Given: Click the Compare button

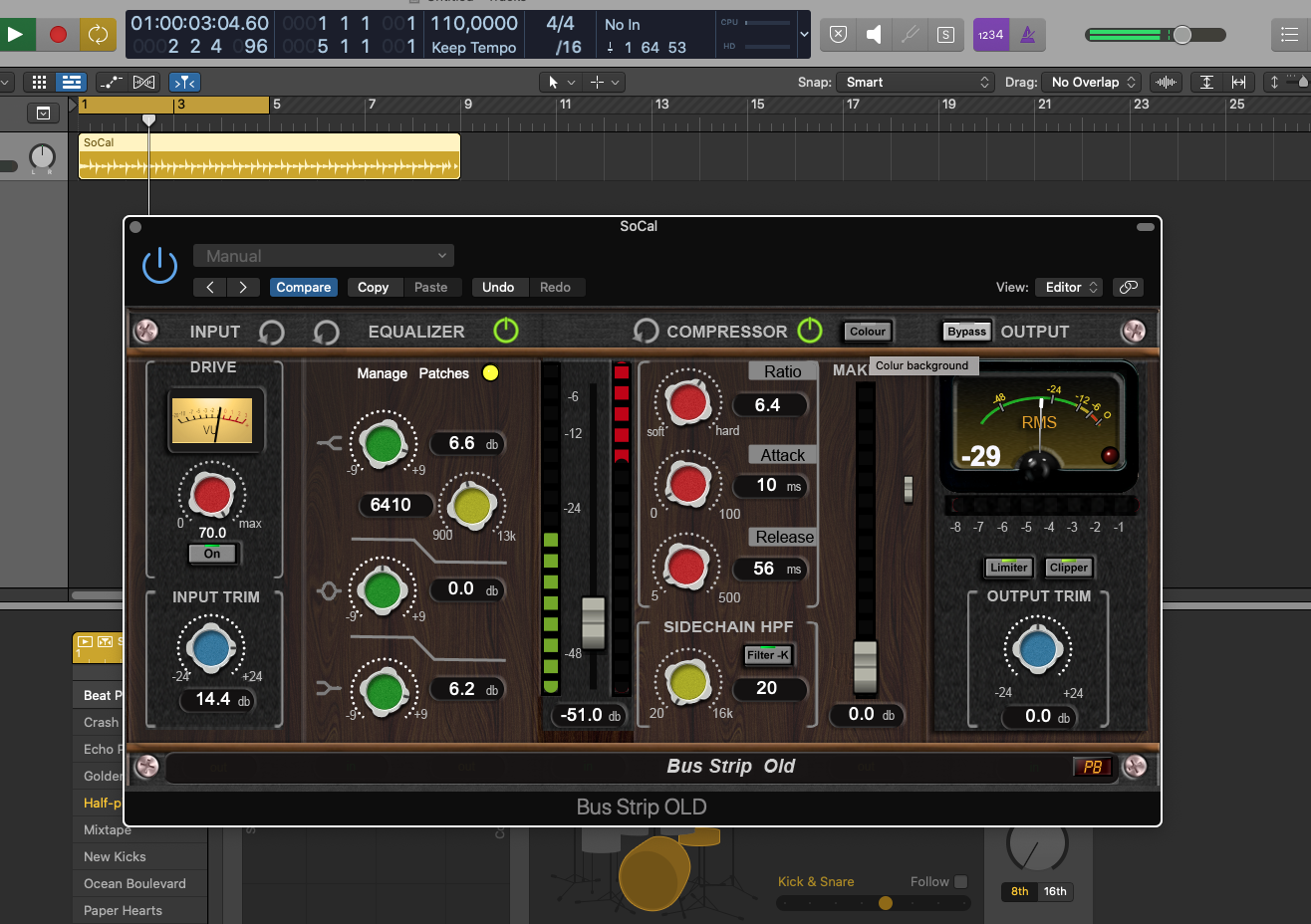Looking at the screenshot, I should [x=304, y=287].
